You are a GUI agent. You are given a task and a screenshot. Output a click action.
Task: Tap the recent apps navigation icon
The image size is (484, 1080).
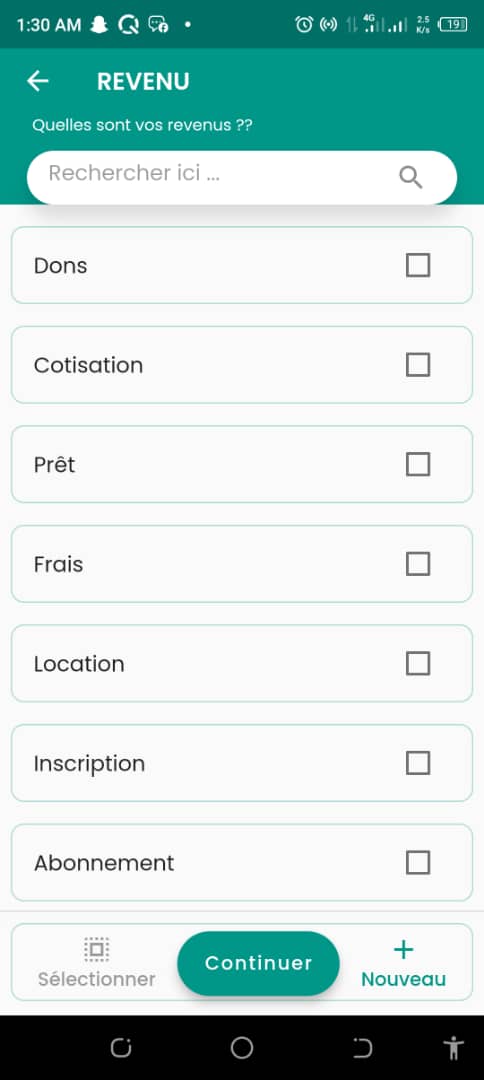click(x=120, y=1048)
